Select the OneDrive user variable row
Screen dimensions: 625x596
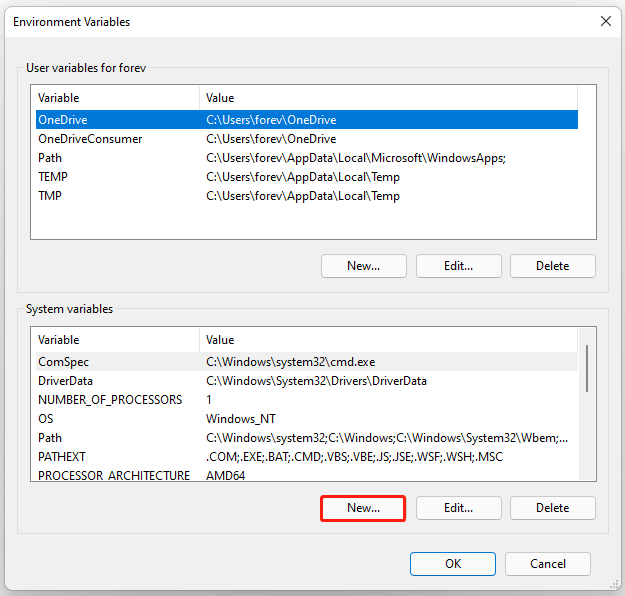[x=307, y=120]
